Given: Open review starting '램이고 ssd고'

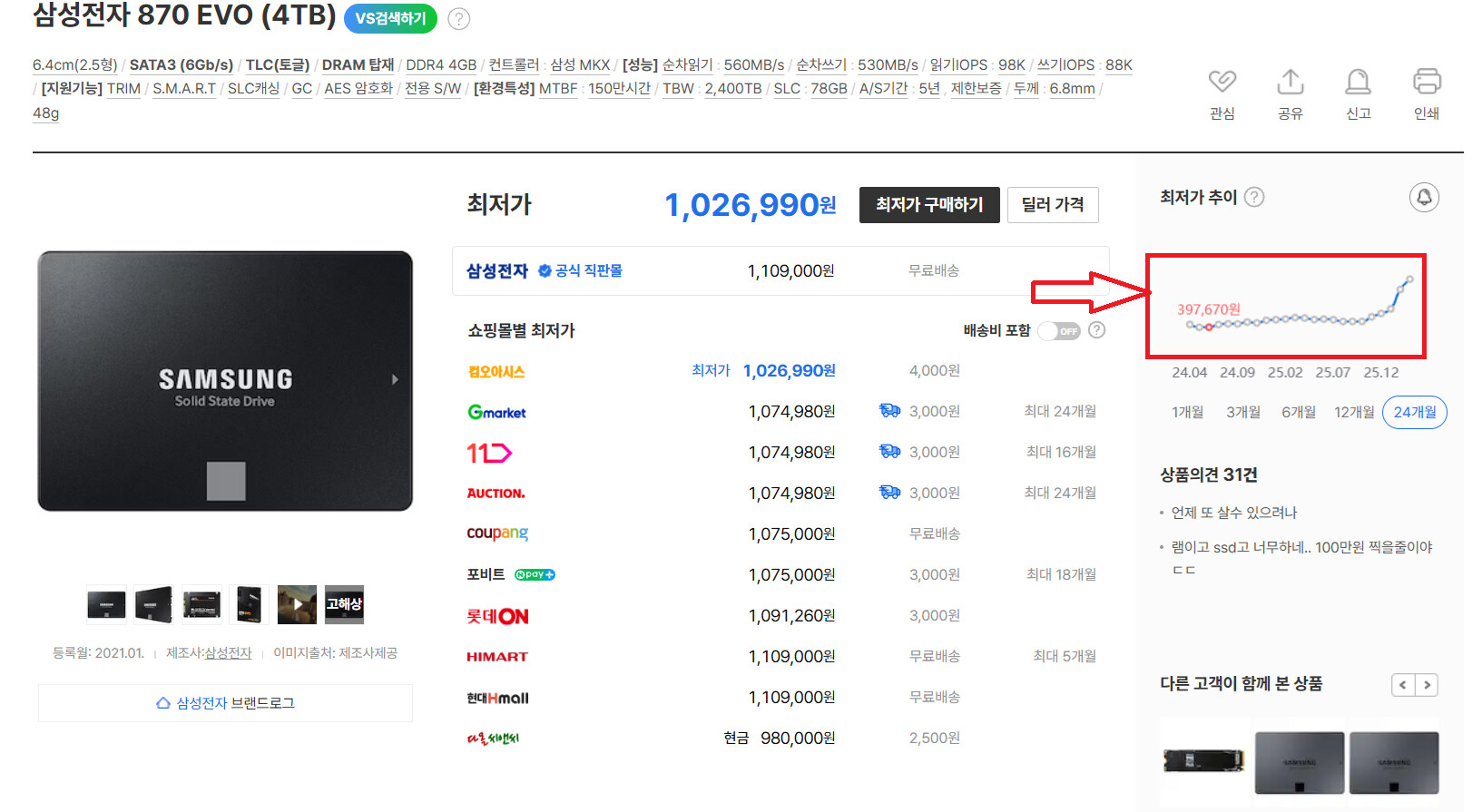Looking at the screenshot, I should point(1302,558).
